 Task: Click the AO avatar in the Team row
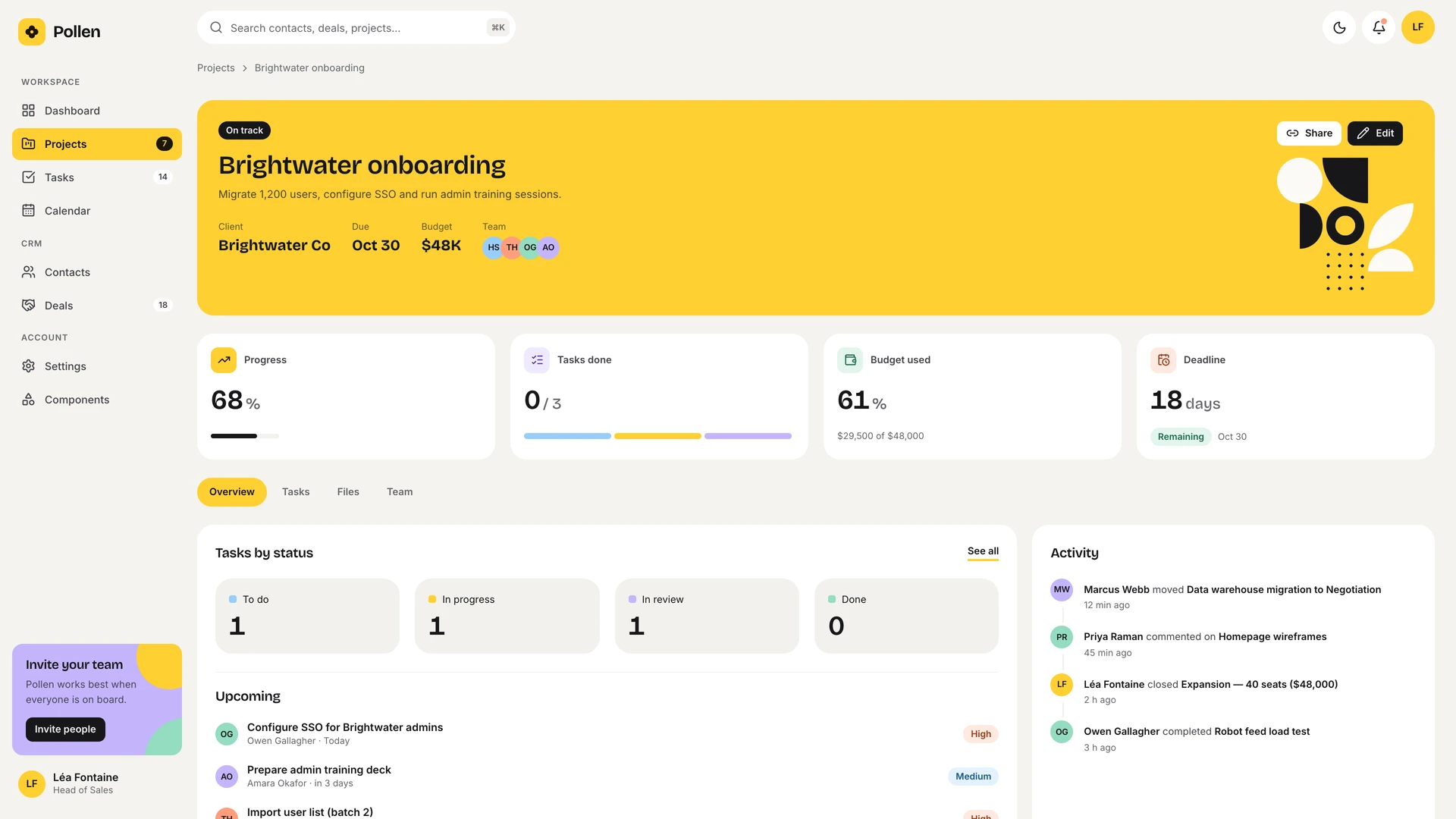pyautogui.click(x=548, y=248)
